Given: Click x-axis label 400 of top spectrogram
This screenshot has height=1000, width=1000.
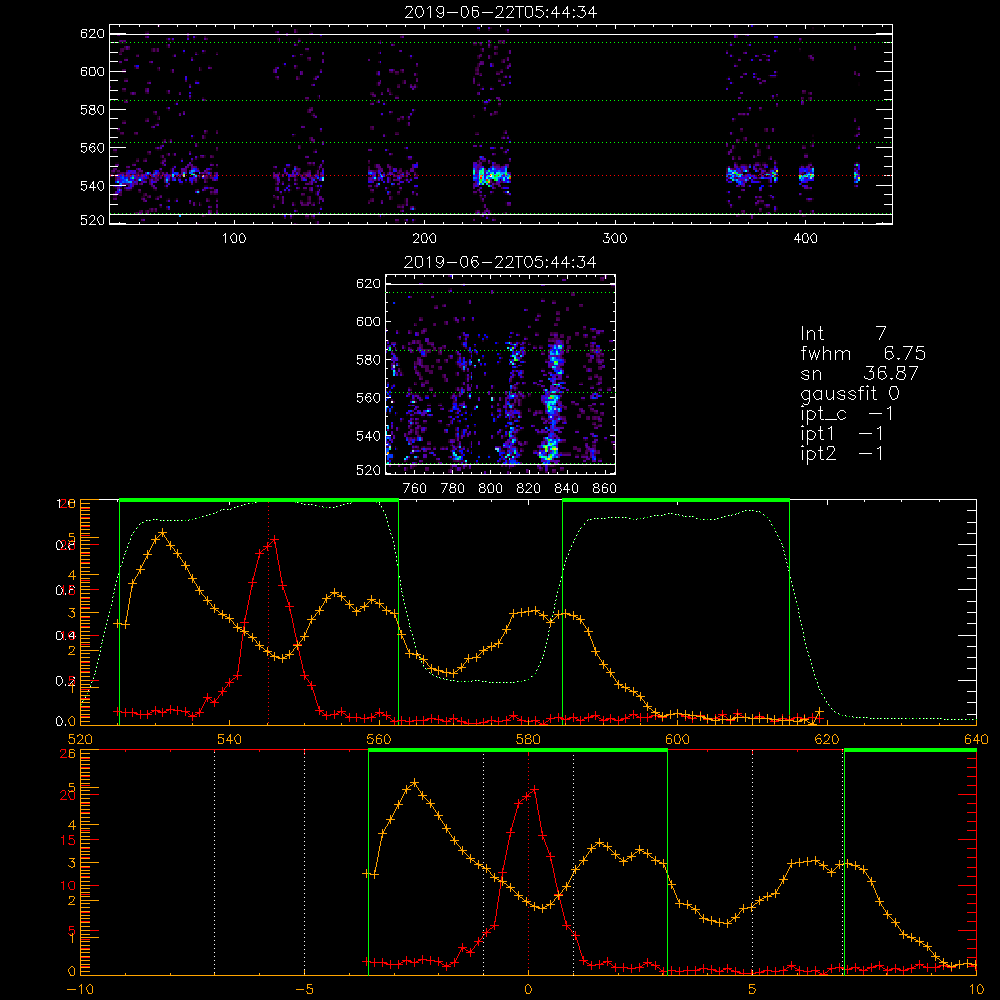Looking at the screenshot, I should tap(805, 239).
